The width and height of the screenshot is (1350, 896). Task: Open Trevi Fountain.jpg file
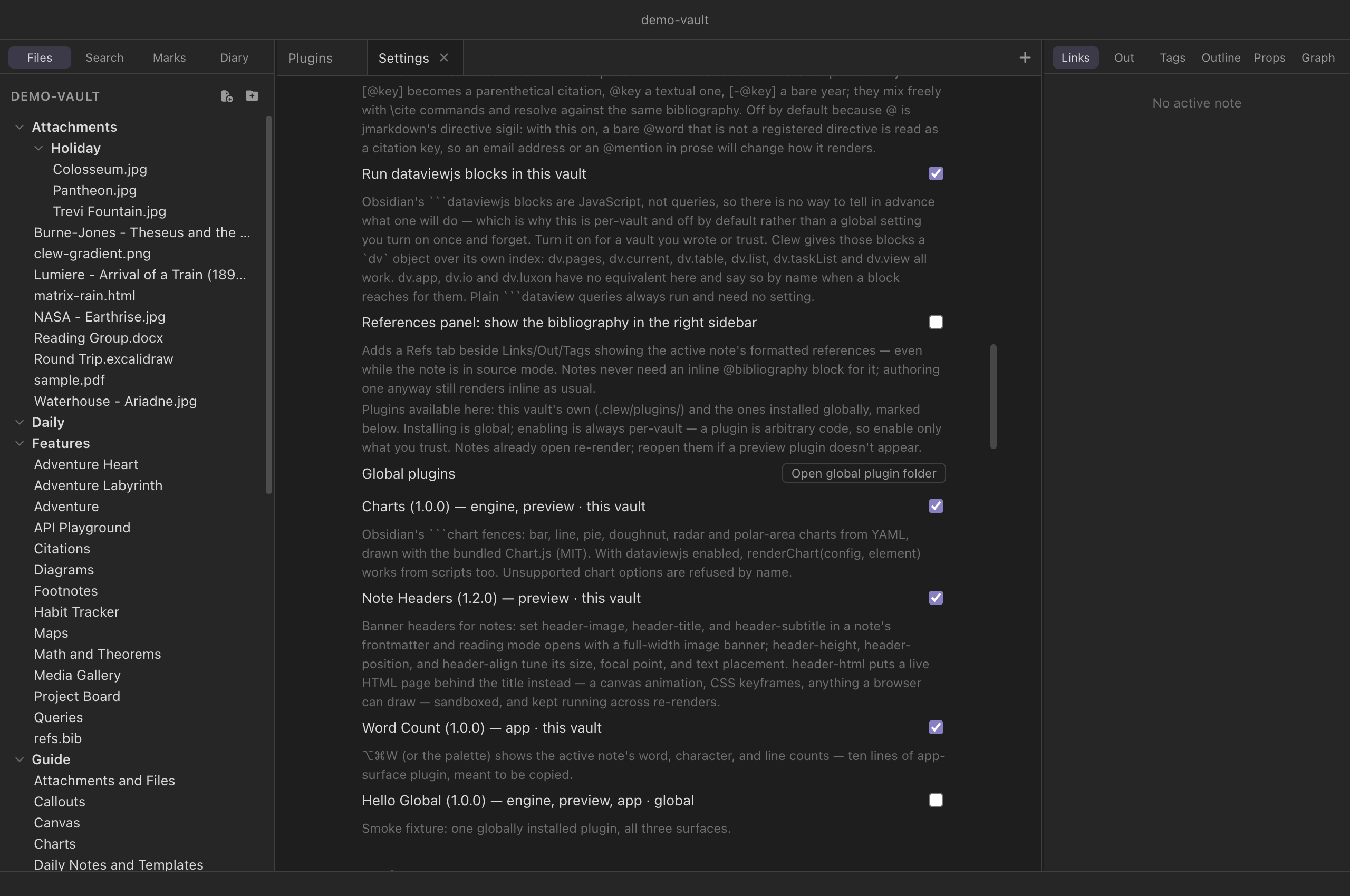(110, 211)
